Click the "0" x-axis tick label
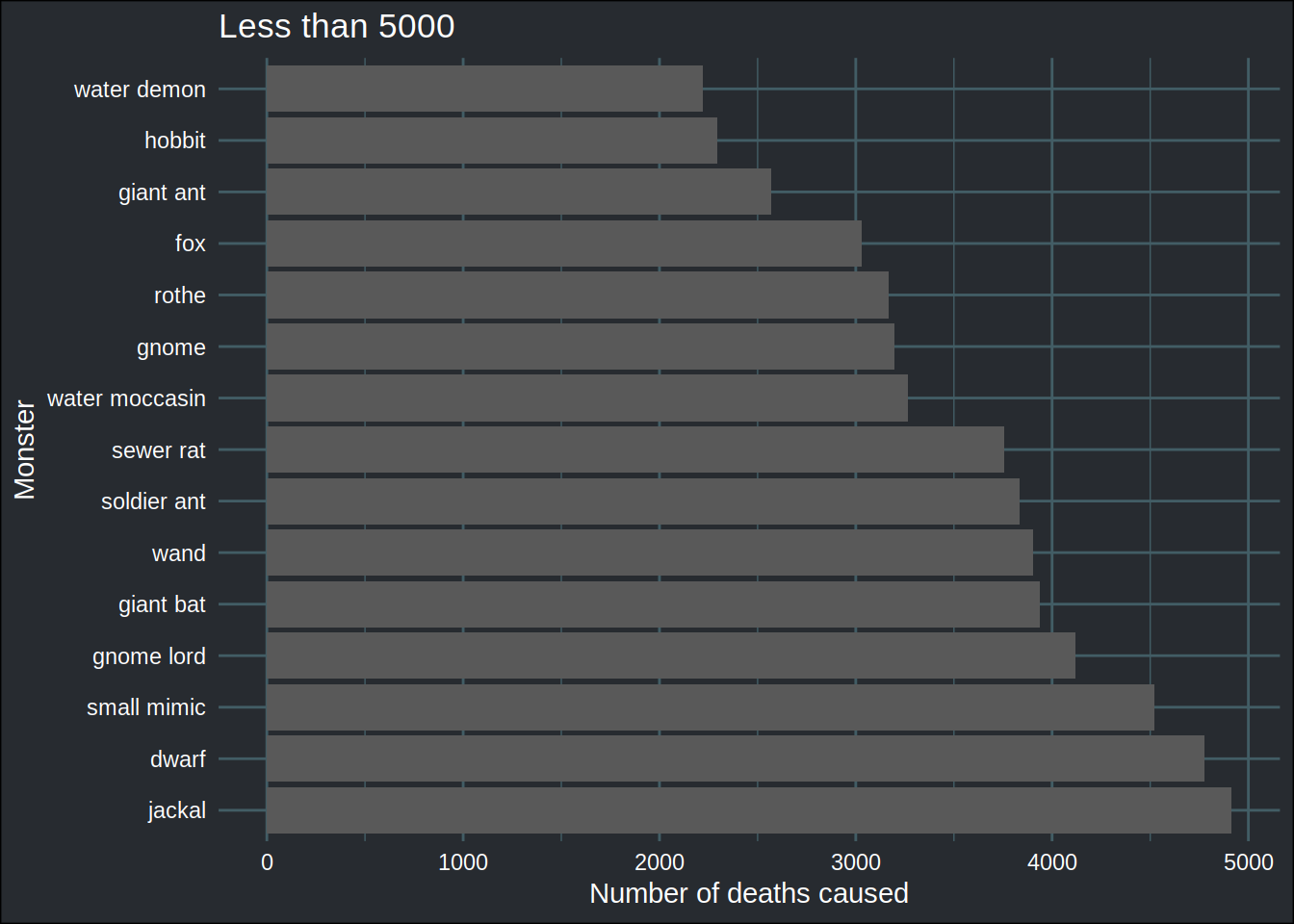 tap(267, 862)
